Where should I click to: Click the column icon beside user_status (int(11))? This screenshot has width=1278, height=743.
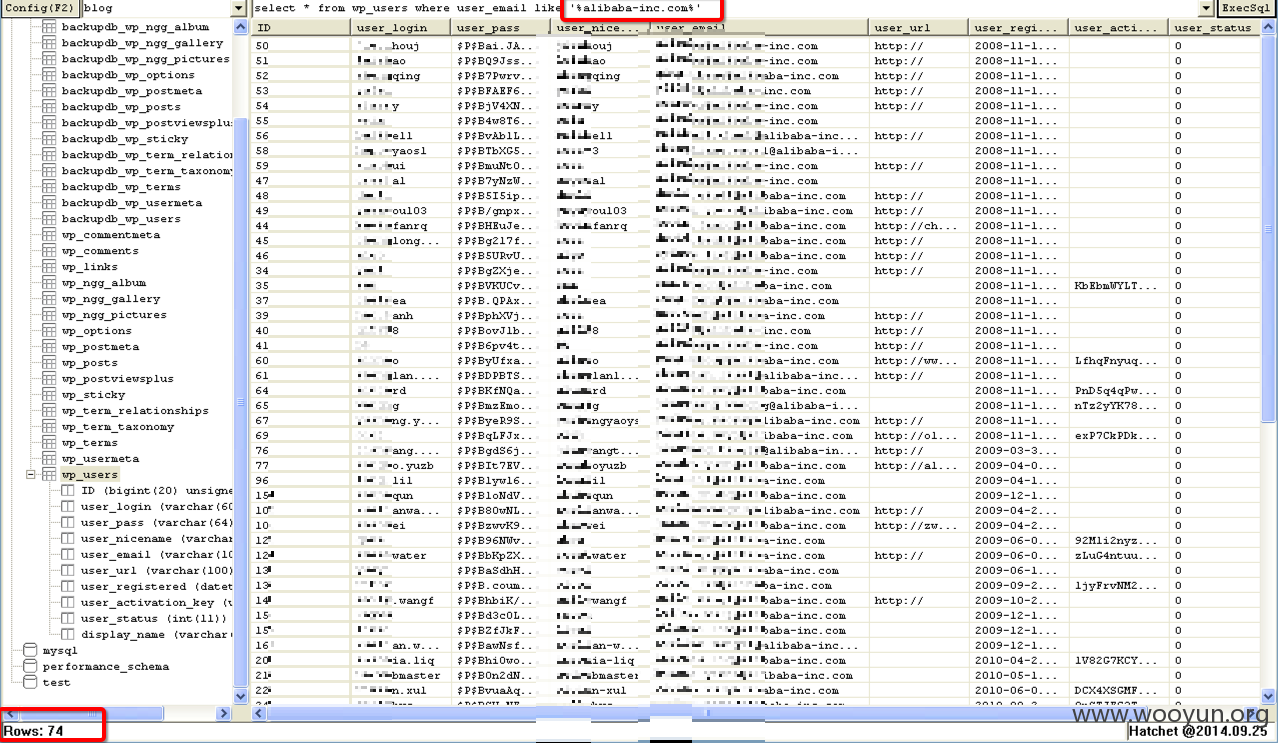point(68,619)
